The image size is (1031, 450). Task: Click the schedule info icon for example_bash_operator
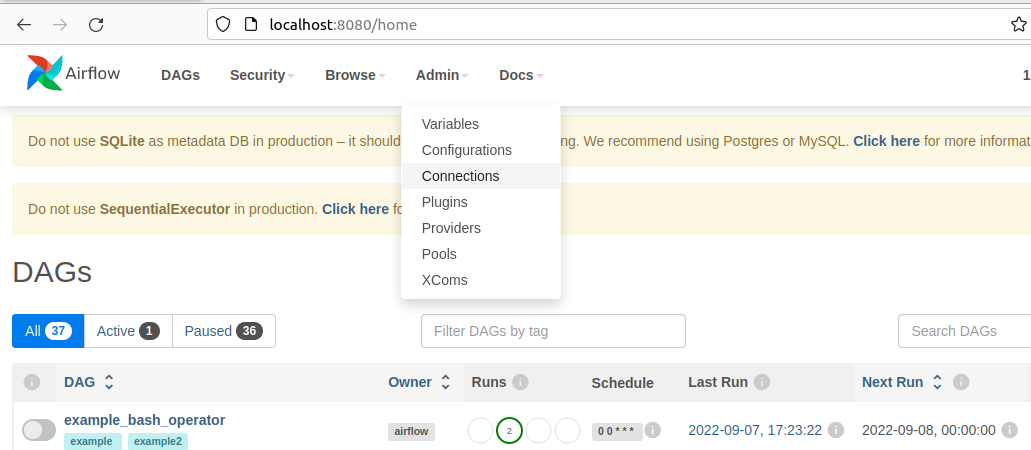tap(653, 430)
